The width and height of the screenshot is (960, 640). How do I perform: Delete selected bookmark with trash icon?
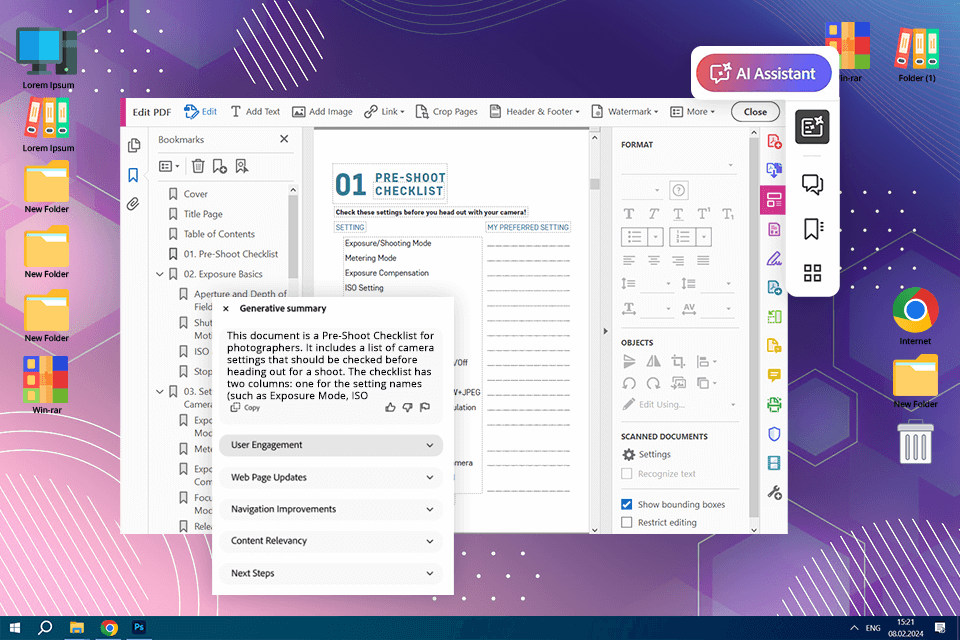tap(198, 166)
